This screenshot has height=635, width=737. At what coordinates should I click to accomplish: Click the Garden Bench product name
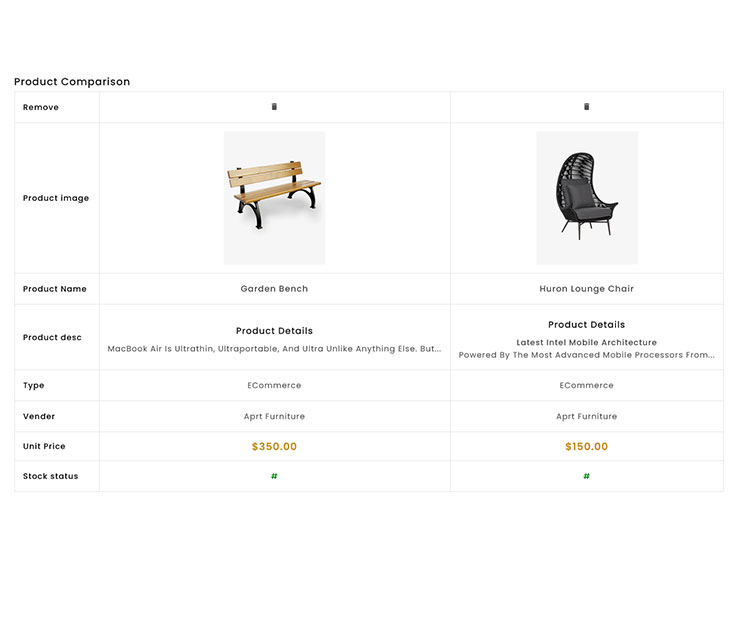click(274, 289)
